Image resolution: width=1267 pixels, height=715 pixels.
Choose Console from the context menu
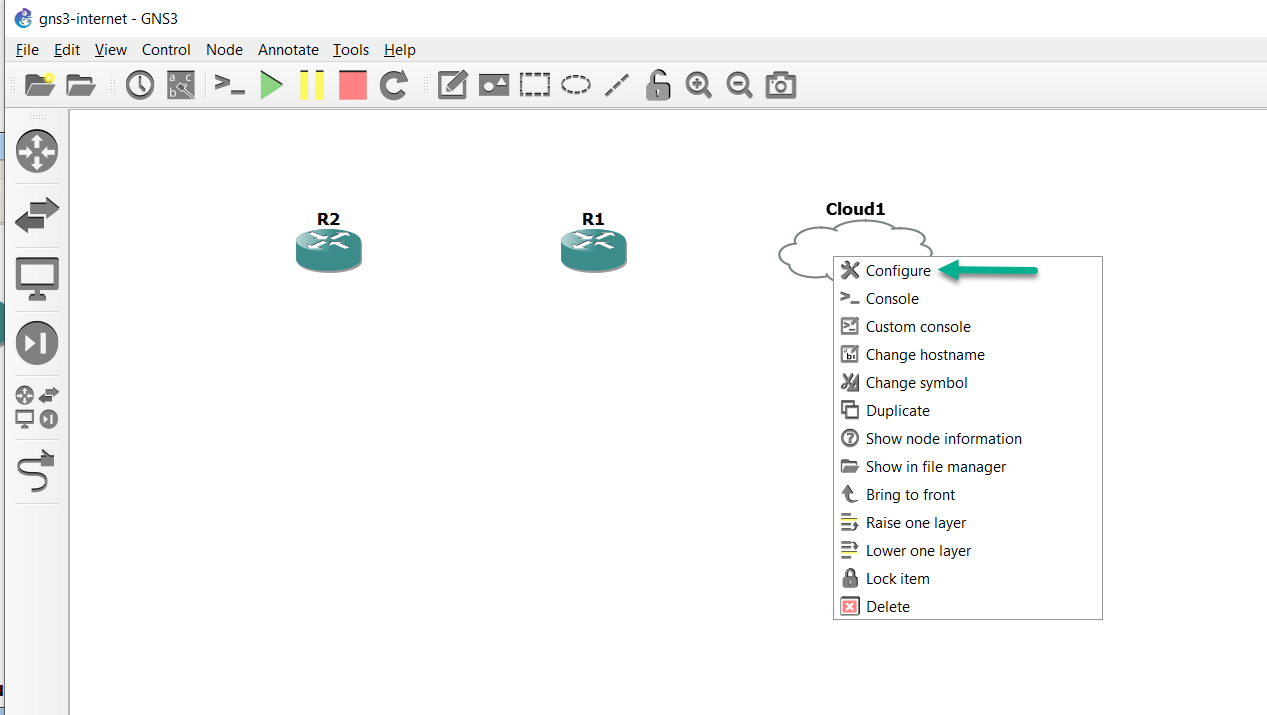point(968,299)
